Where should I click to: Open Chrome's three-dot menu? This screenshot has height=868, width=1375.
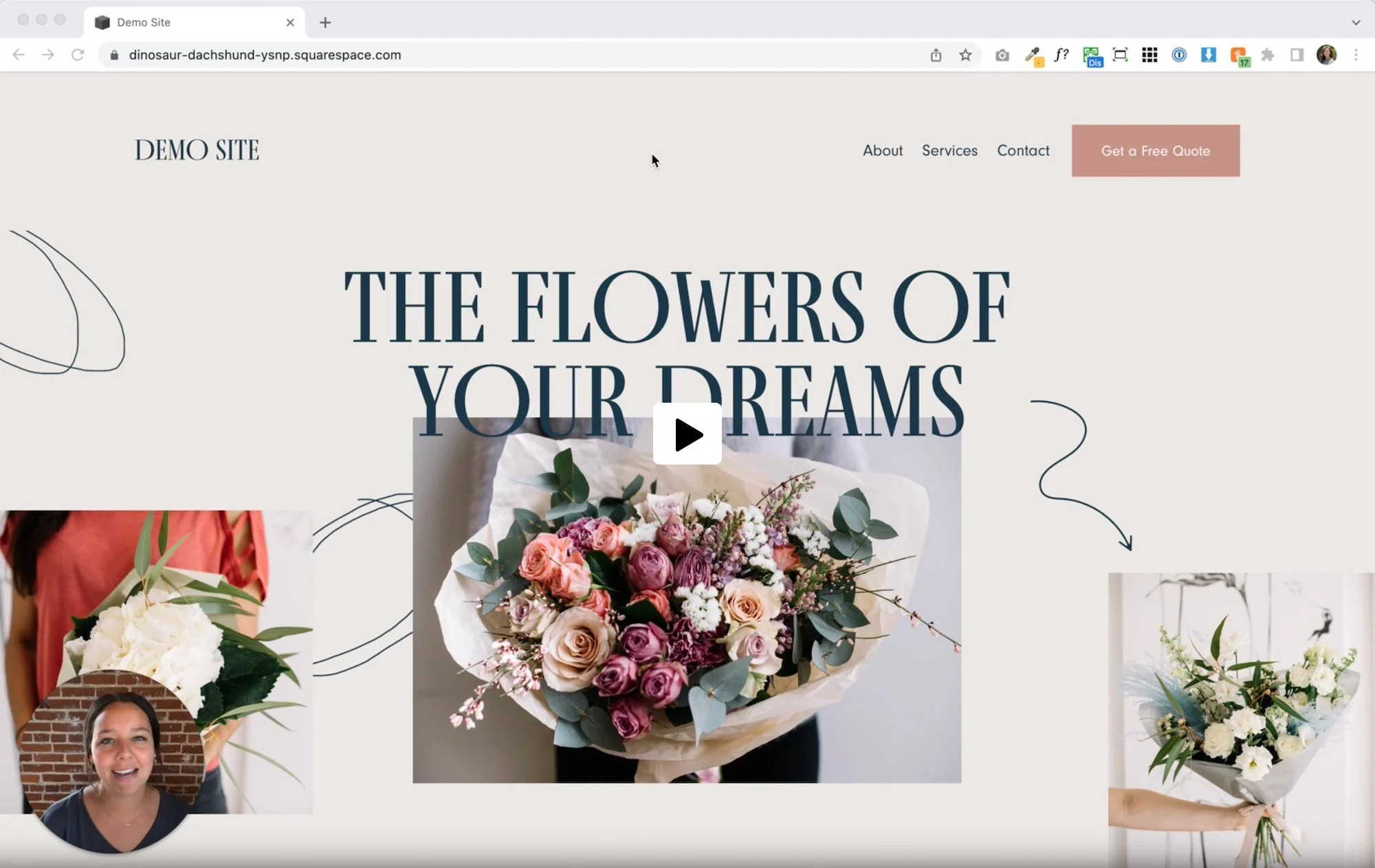(1356, 55)
